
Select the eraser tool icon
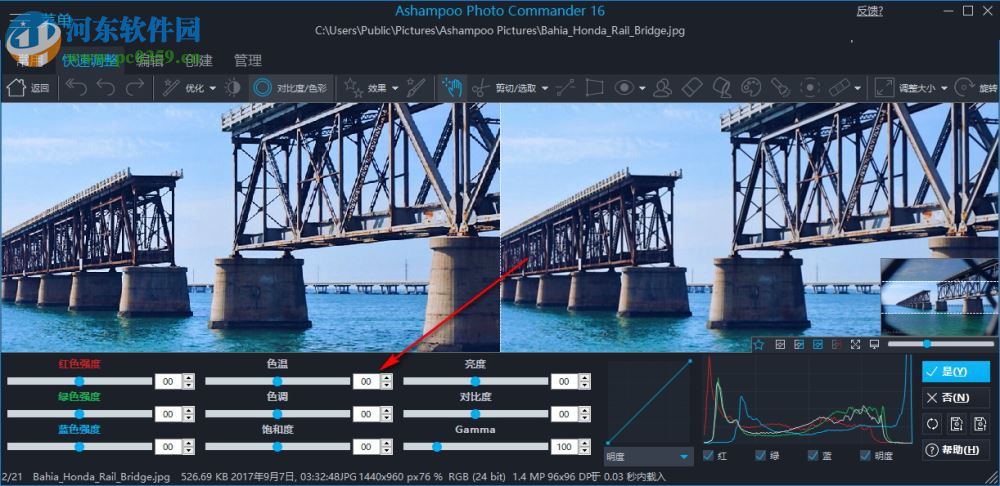click(x=693, y=88)
